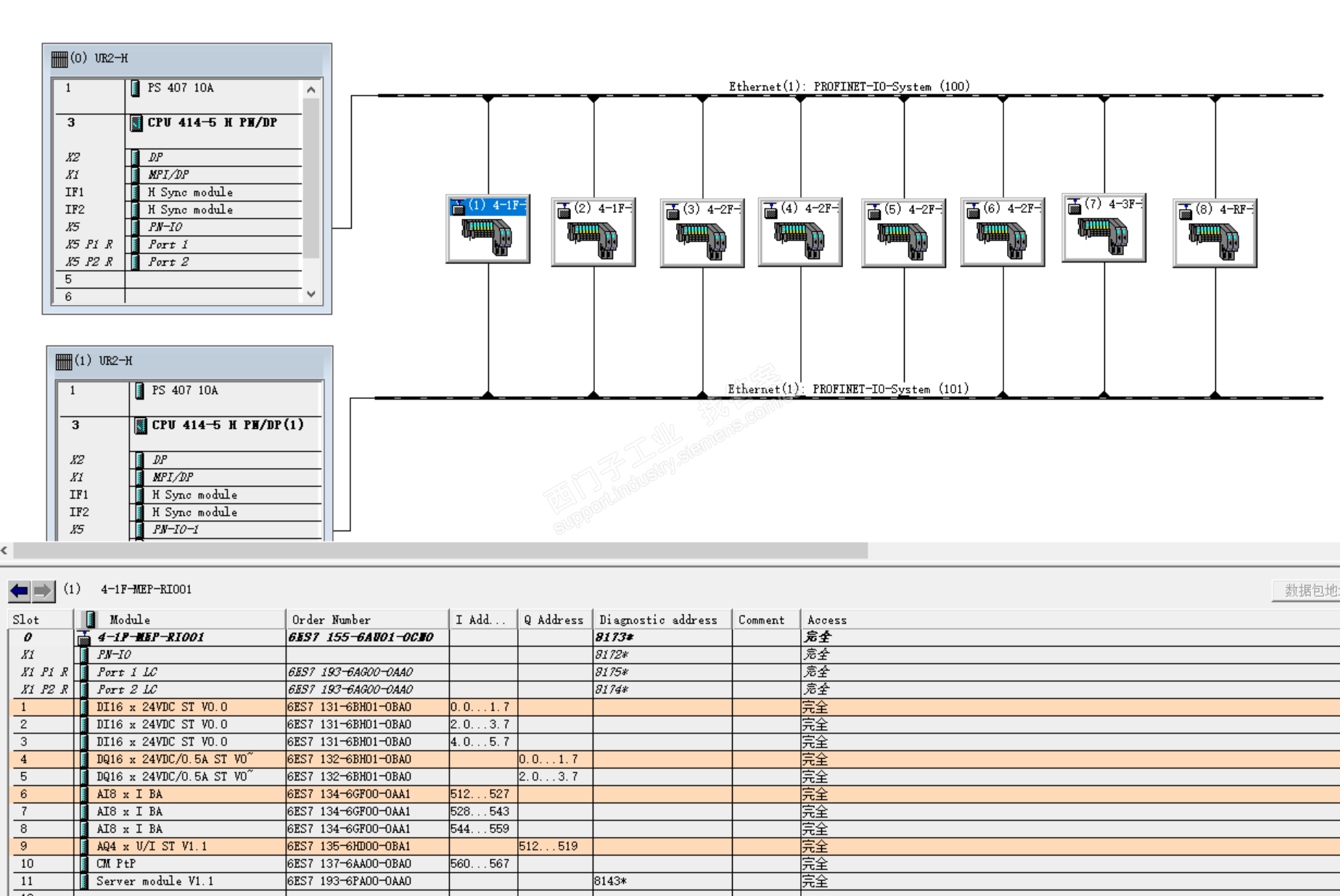Select CPU 414-5 H PN/DP in rack (0)
This screenshot has width=1340, height=896.
coord(177,123)
